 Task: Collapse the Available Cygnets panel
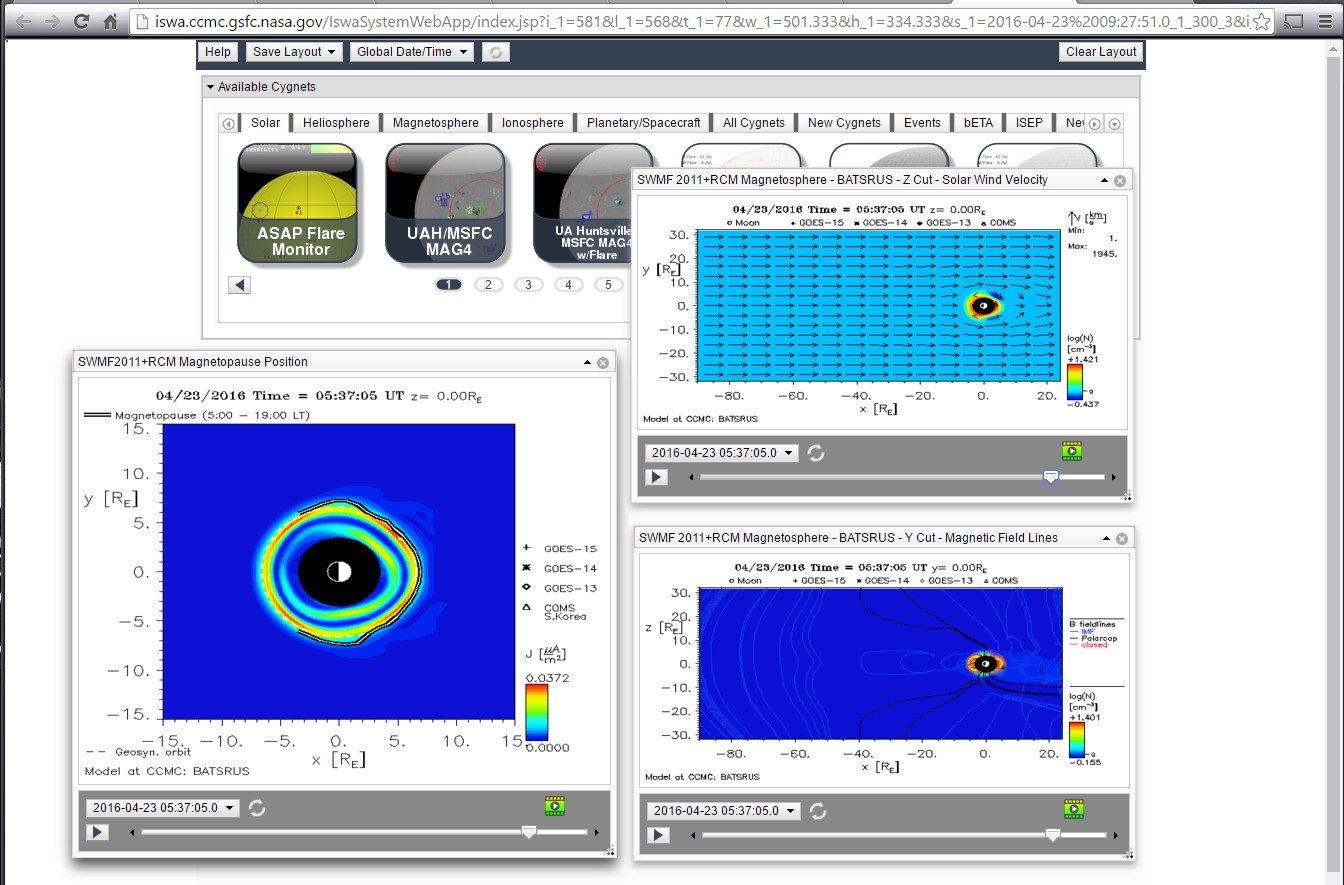(211, 87)
